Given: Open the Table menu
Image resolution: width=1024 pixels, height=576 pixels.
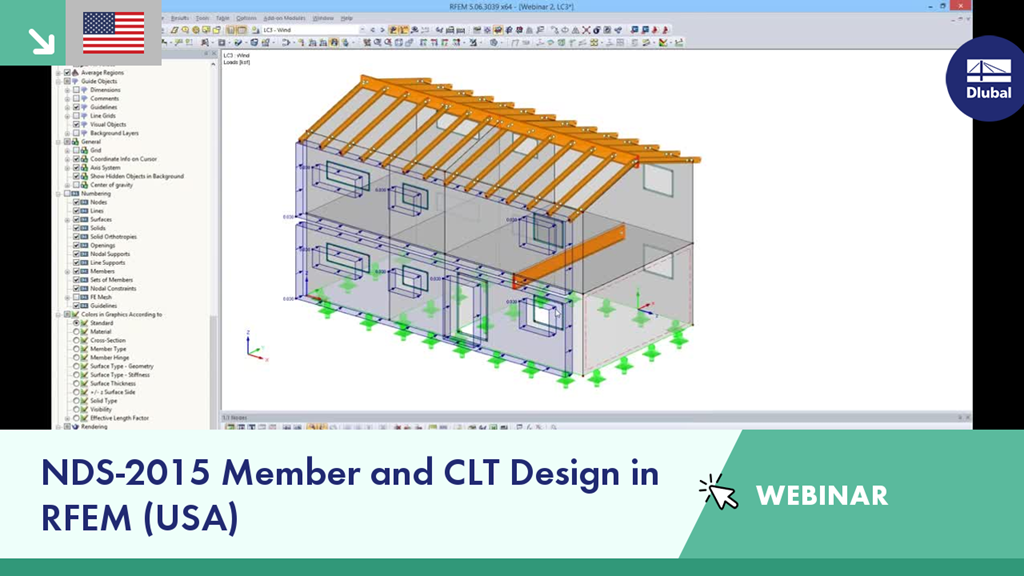Looking at the screenshot, I should 223,18.
